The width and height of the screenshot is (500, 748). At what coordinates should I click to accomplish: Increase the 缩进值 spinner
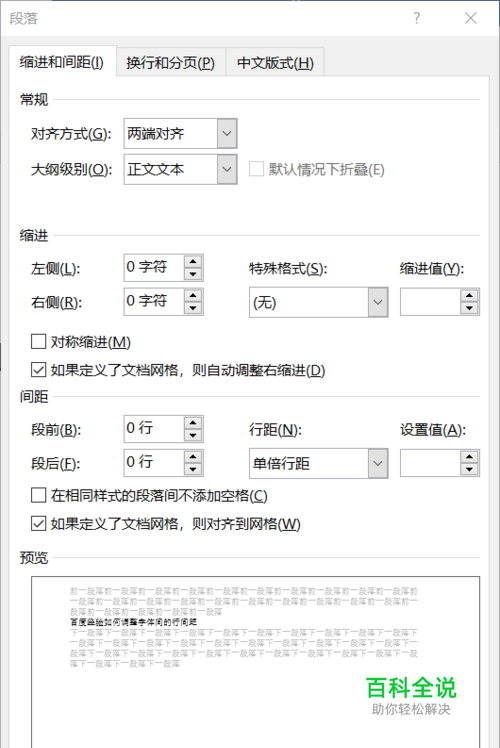coord(469,296)
